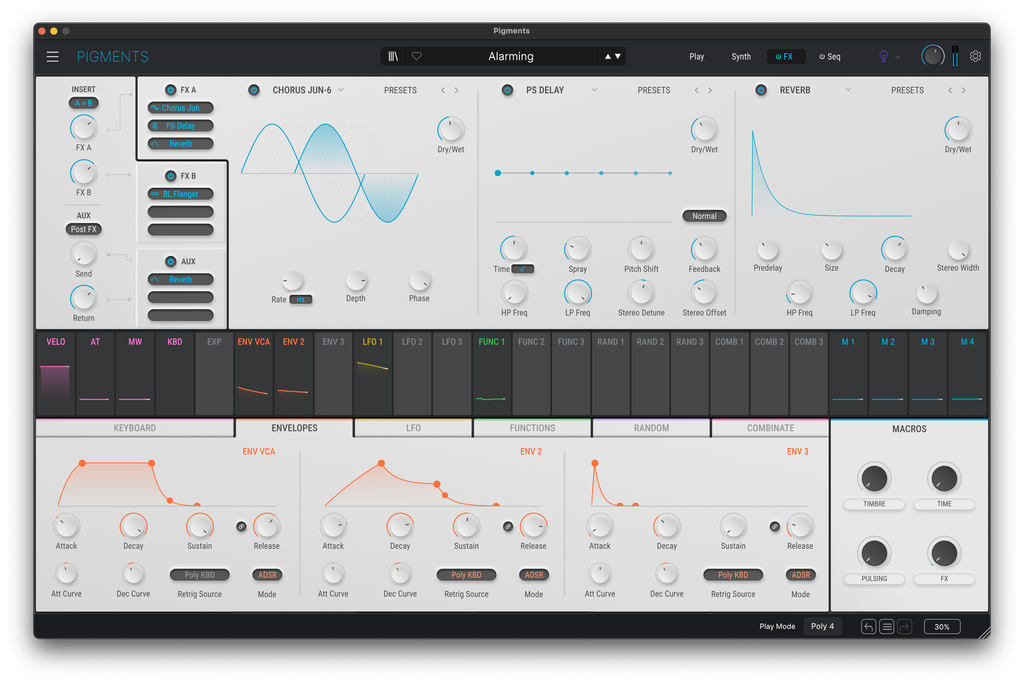Screen dimensions: 1024x683
Task: Open the preset library browser icon
Action: pos(393,56)
